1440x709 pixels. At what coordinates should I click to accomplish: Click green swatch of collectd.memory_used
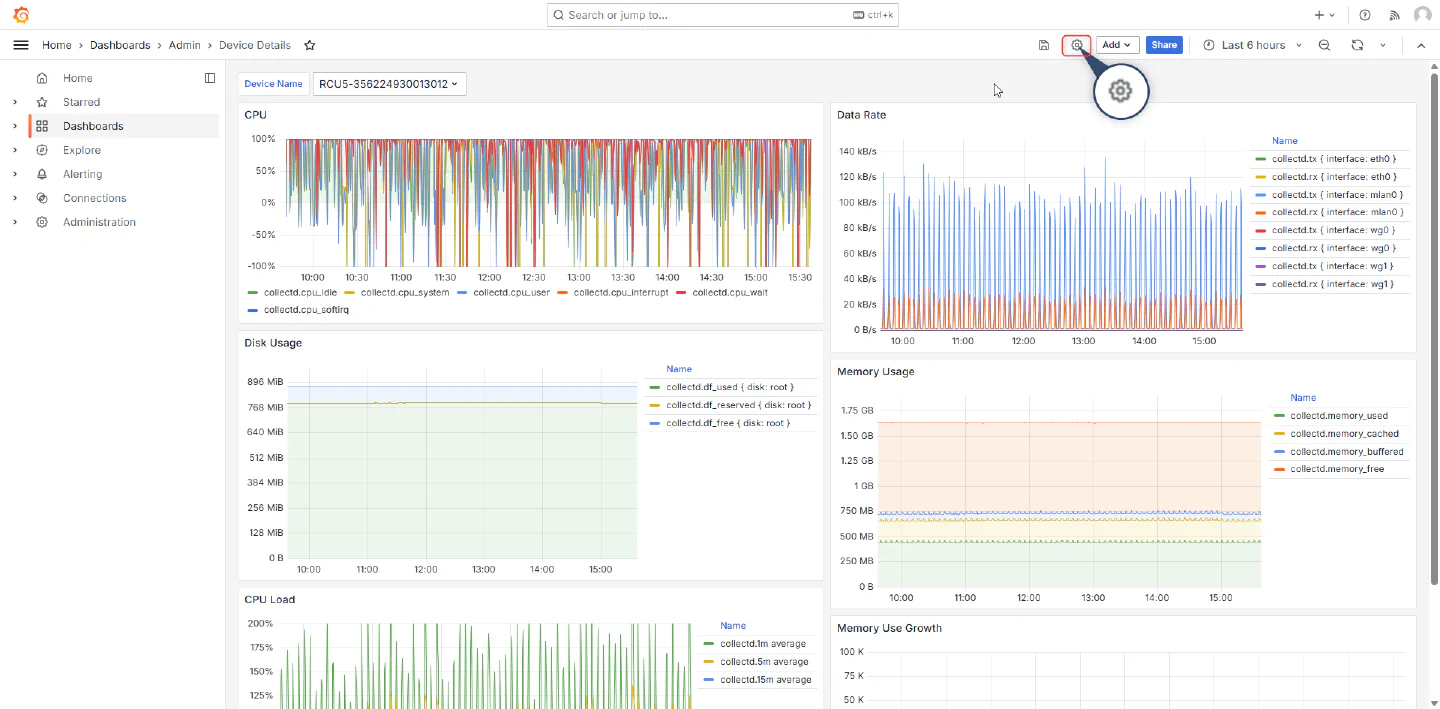click(x=1279, y=416)
